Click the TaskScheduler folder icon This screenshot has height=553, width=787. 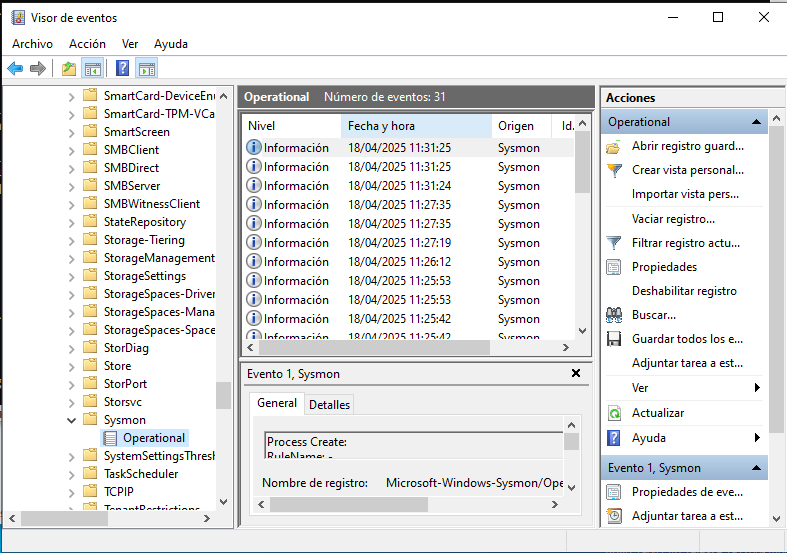click(90, 473)
